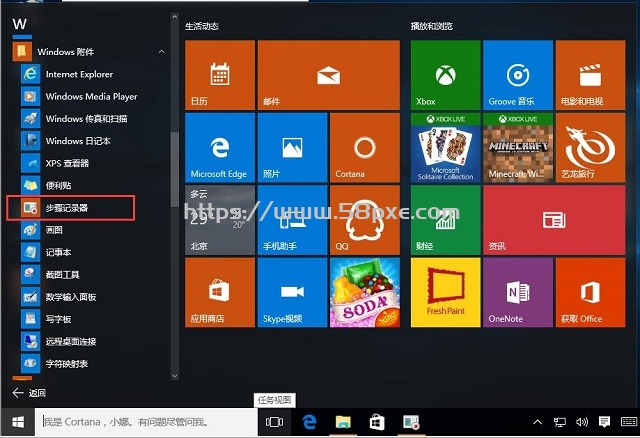Open the Fresh Paint tile
Screen dimensions: 640x438
(x=446, y=292)
